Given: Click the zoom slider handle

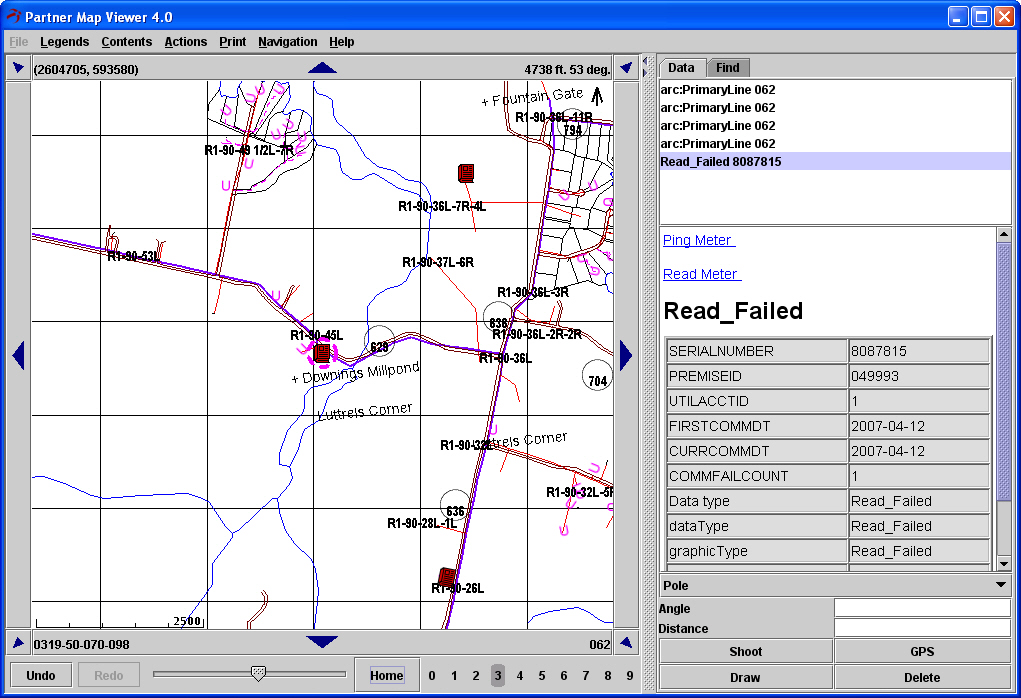Looking at the screenshot, I should (x=258, y=674).
